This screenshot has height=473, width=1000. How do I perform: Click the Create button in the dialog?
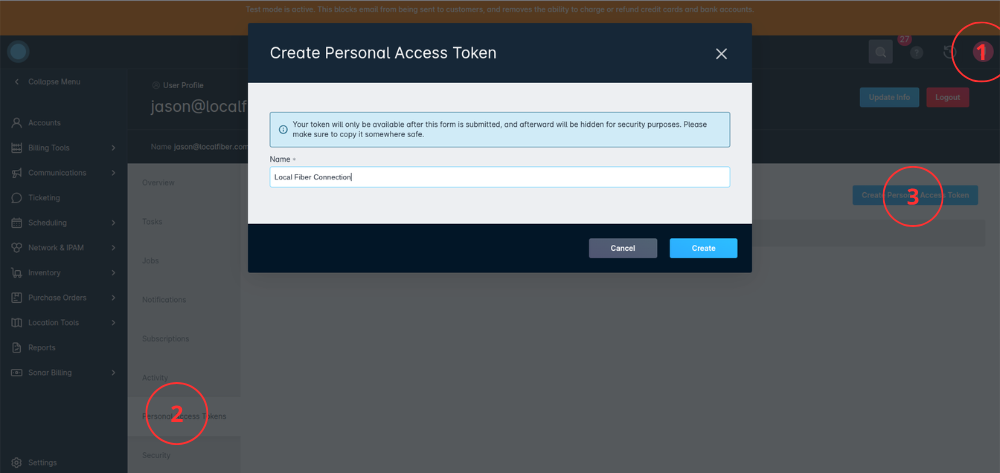point(703,248)
